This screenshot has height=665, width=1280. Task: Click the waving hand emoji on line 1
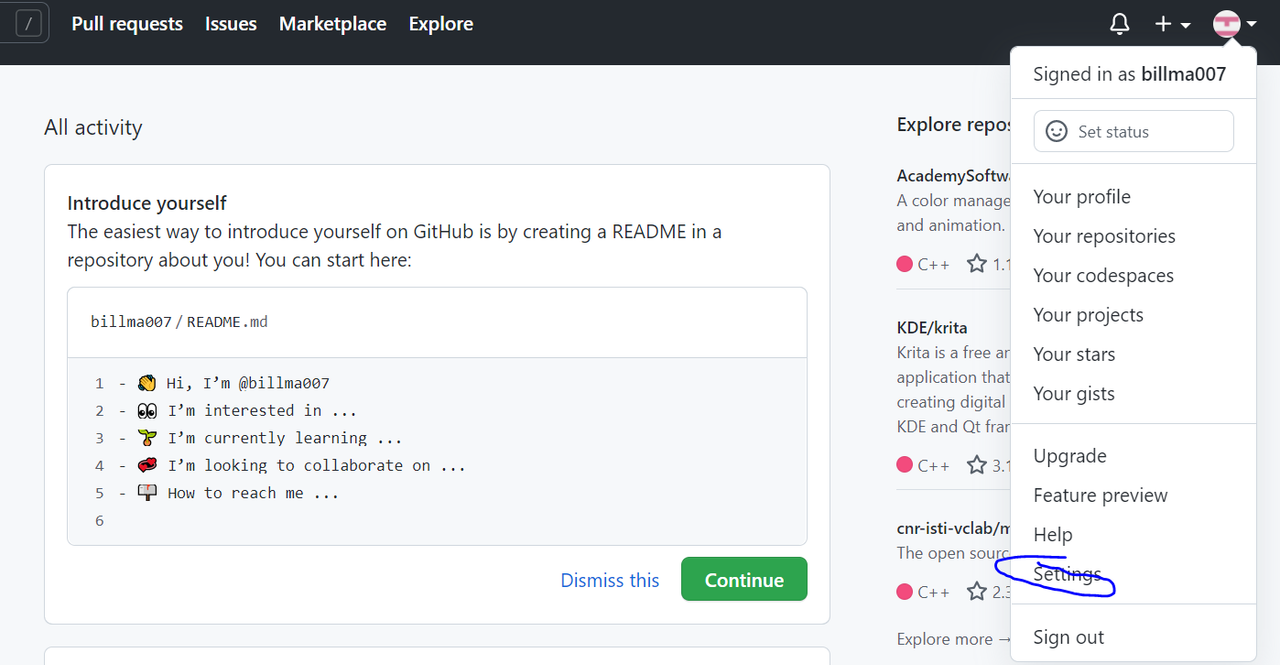[147, 383]
